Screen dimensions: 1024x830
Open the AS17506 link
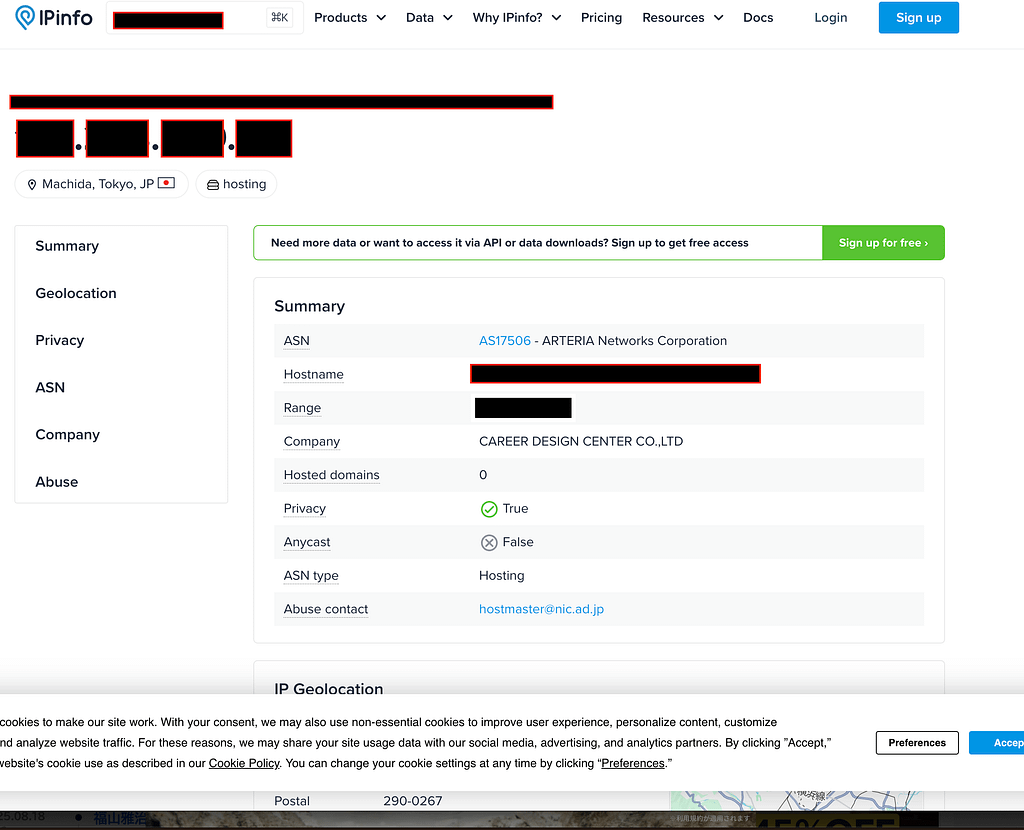505,341
